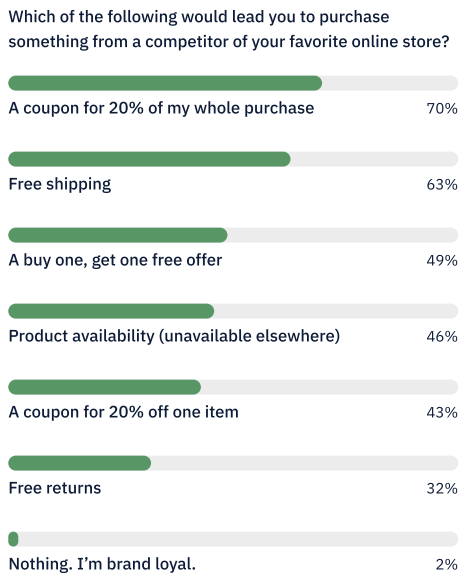Select 'A buy one, get one free offer' label
469x584 pixels.
click(115, 261)
